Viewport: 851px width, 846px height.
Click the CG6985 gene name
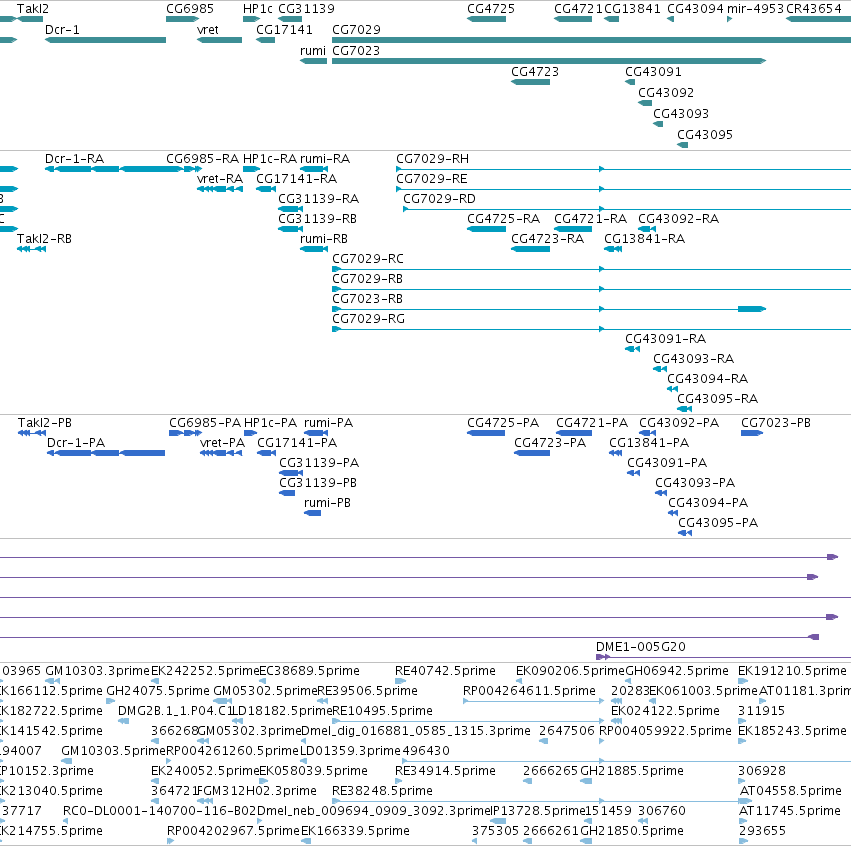(x=190, y=9)
